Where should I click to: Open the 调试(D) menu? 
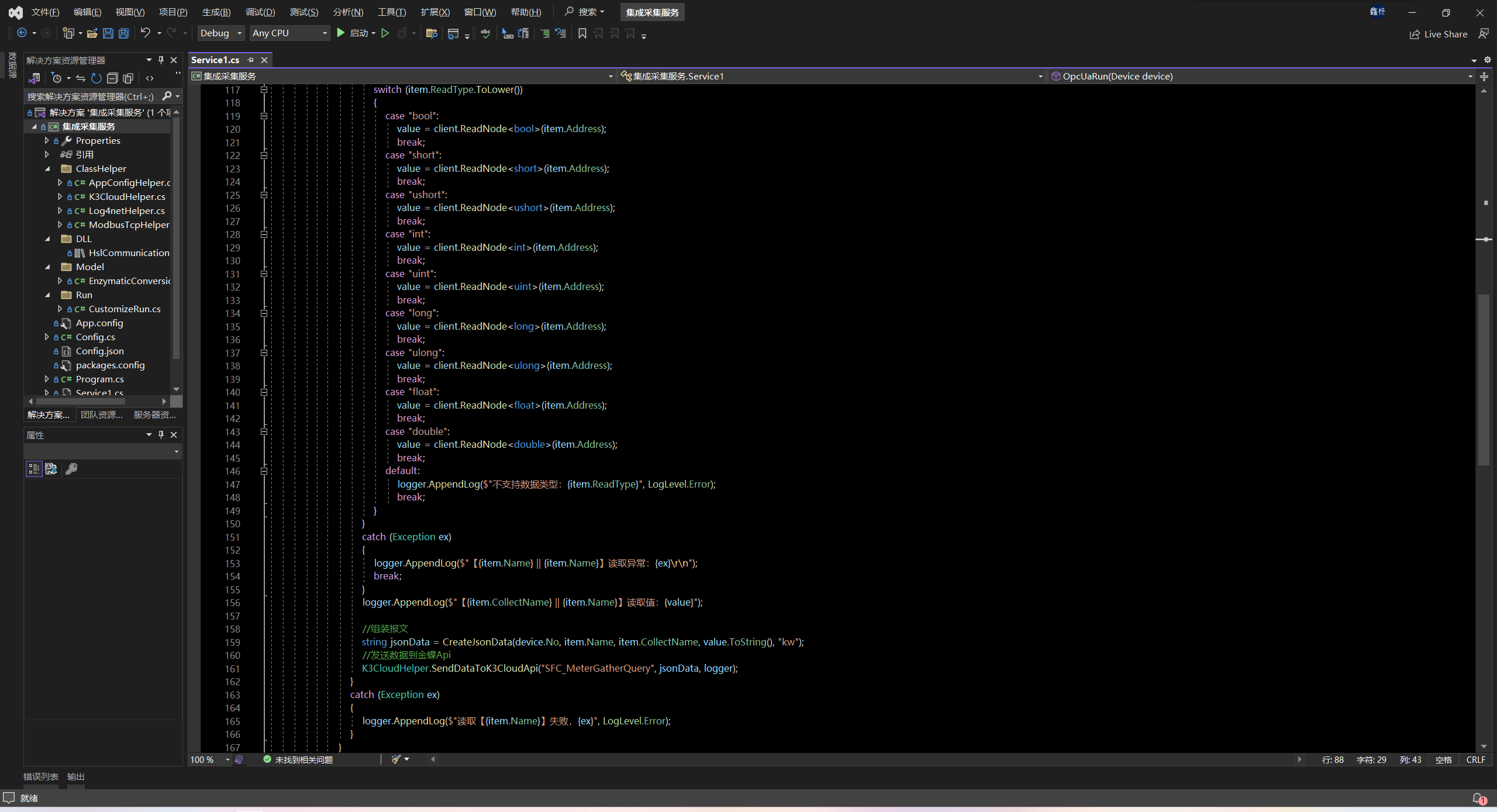click(x=260, y=12)
